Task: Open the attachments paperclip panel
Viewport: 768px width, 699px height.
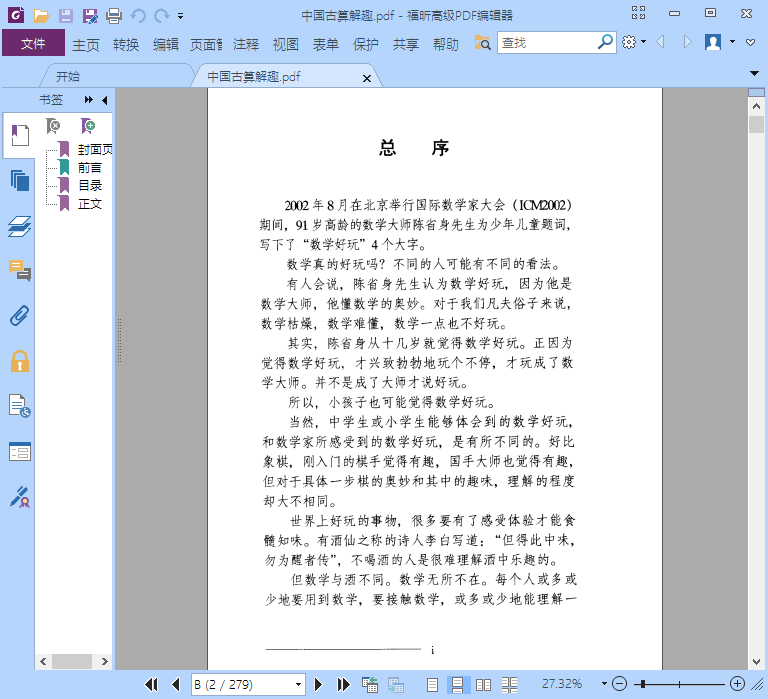Action: (x=20, y=316)
